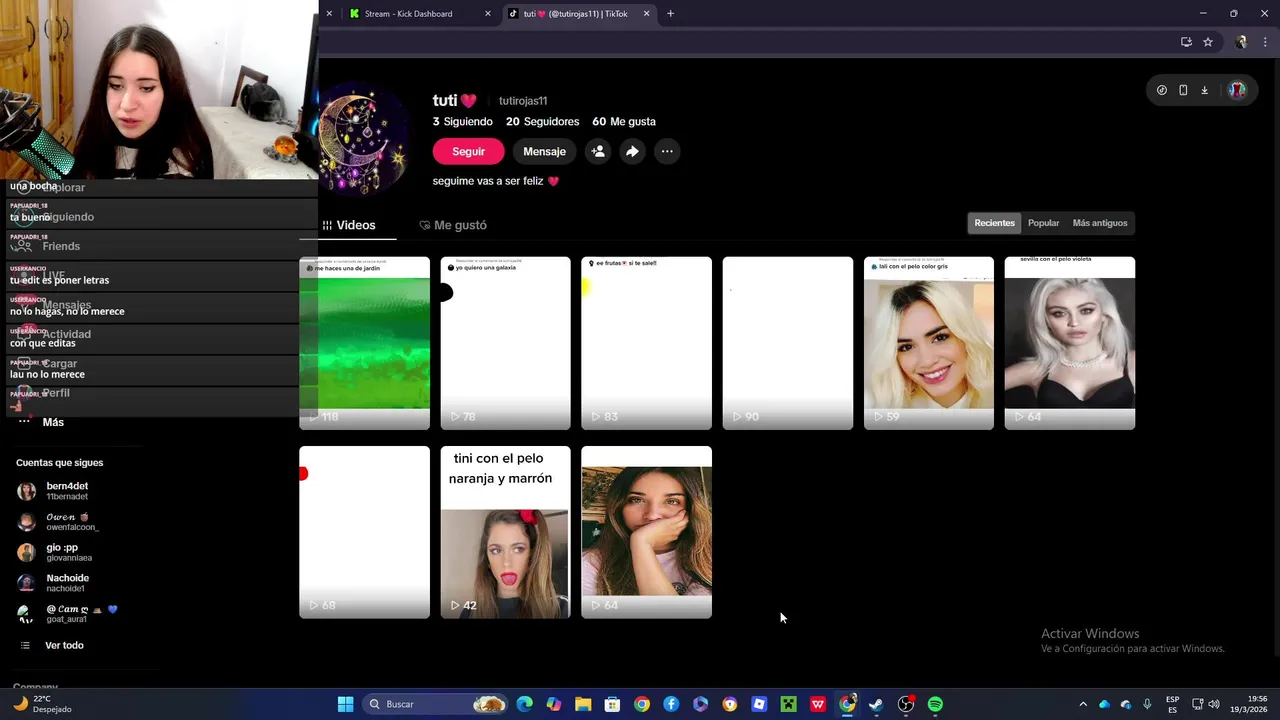
Task: Open Microsoft Store from taskbar
Action: tap(612, 704)
